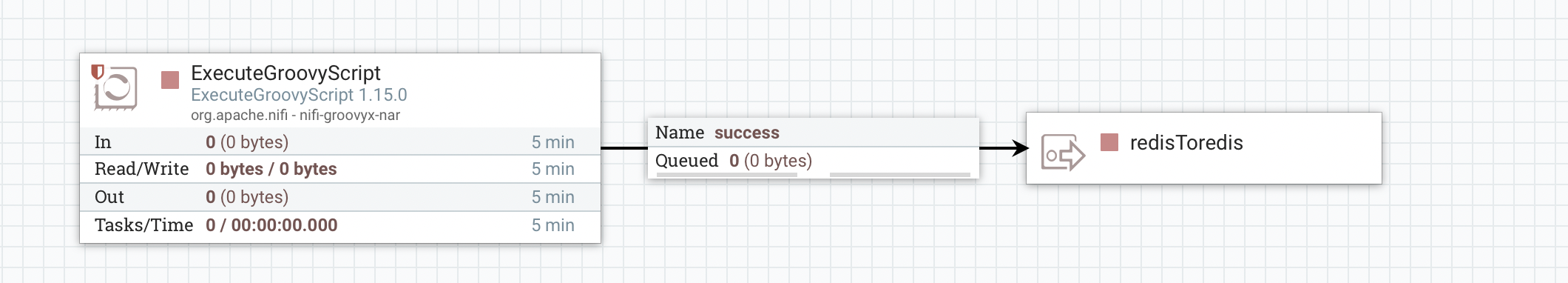Click the connection arrowhead pointing to redisToredis
Viewport: 1568px width, 283px height.
(1021, 148)
